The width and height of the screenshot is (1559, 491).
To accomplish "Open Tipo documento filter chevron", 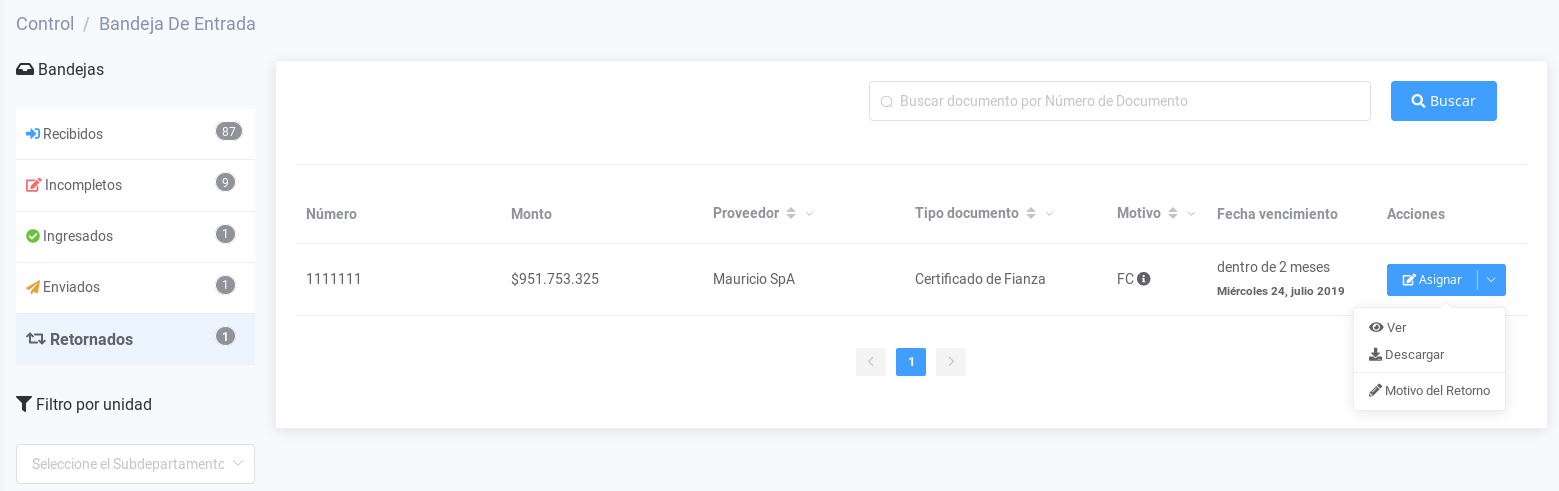I will tap(1049, 214).
